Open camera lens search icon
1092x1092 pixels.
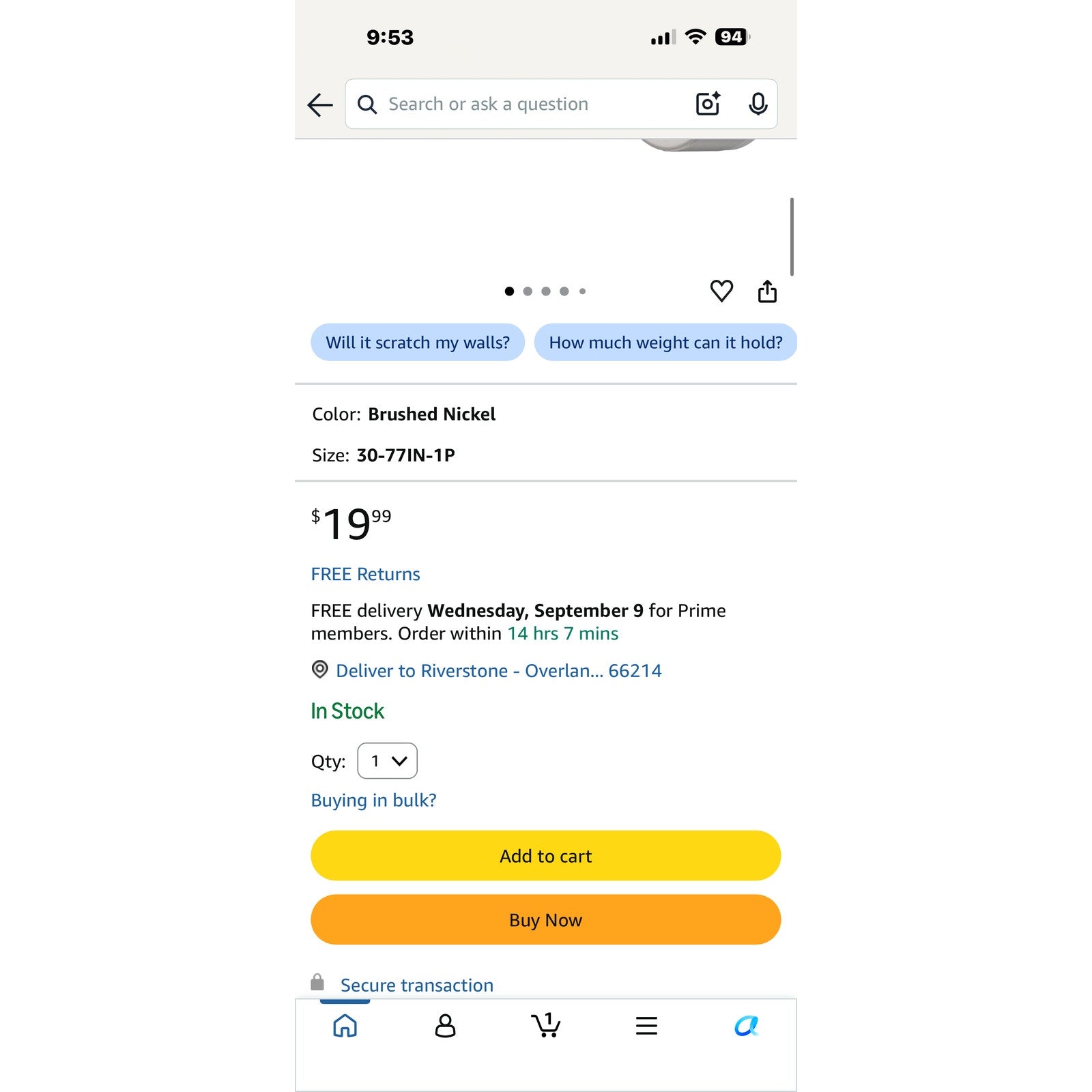708,104
